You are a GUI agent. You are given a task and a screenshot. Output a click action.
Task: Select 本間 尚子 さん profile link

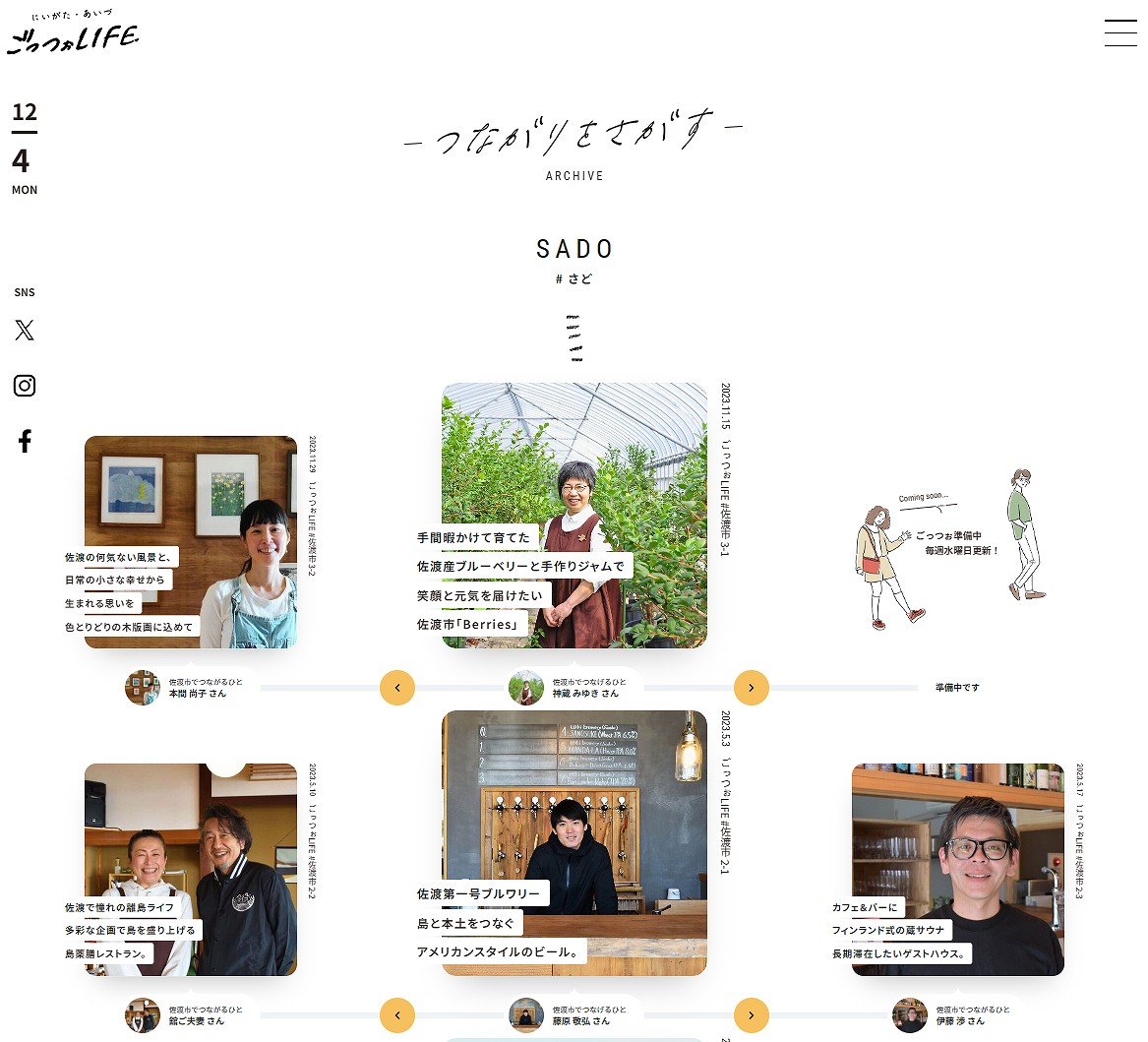185,688
